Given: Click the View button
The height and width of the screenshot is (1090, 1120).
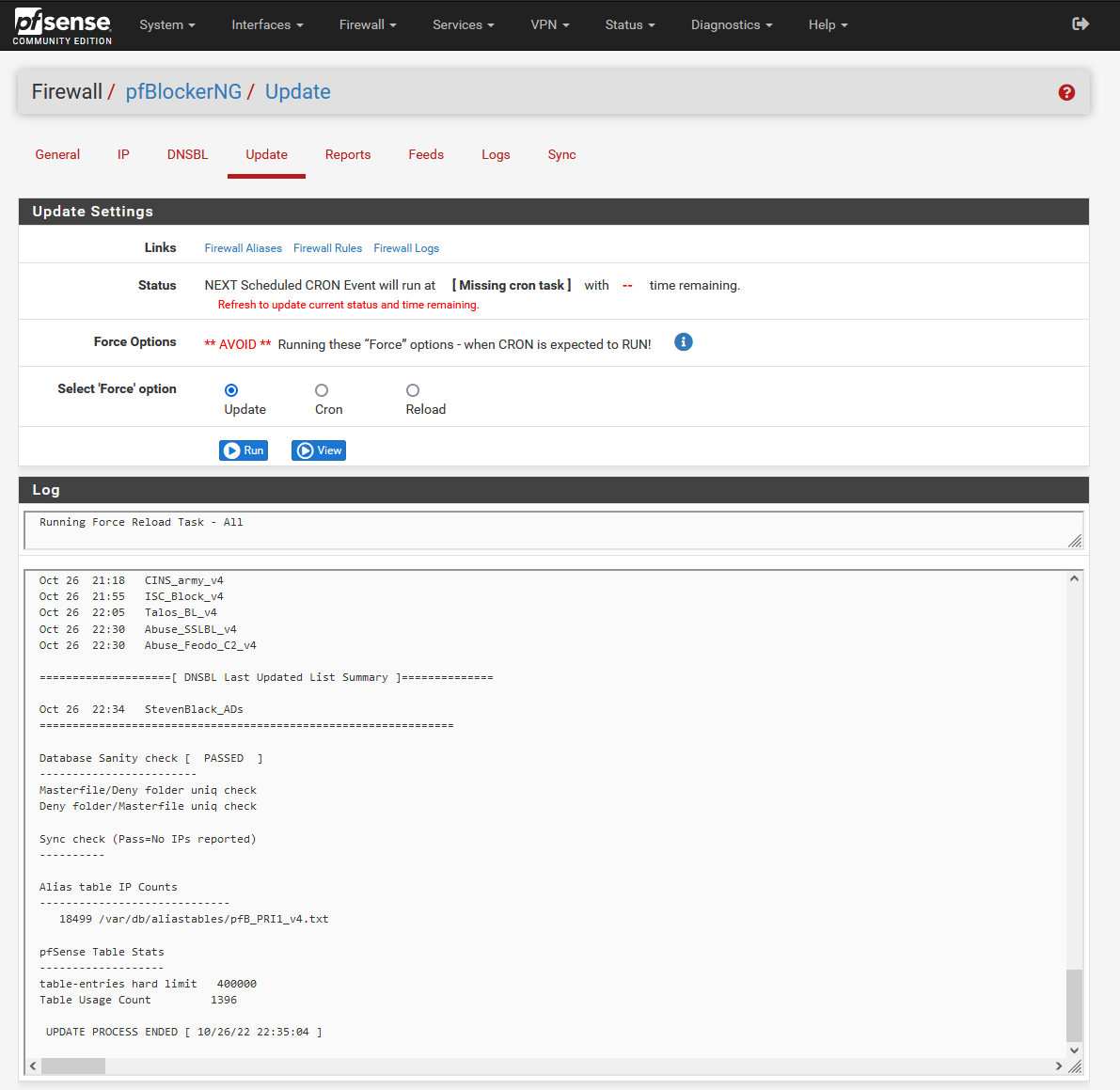Looking at the screenshot, I should (319, 450).
